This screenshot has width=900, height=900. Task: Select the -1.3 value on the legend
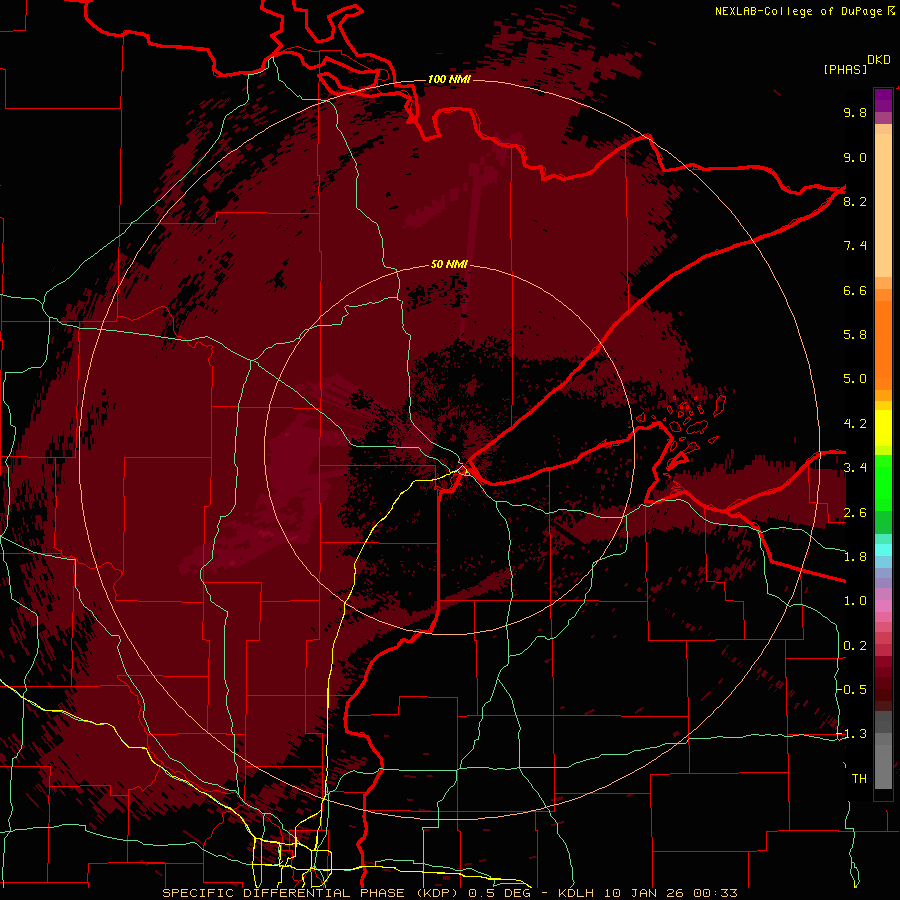pos(852,734)
